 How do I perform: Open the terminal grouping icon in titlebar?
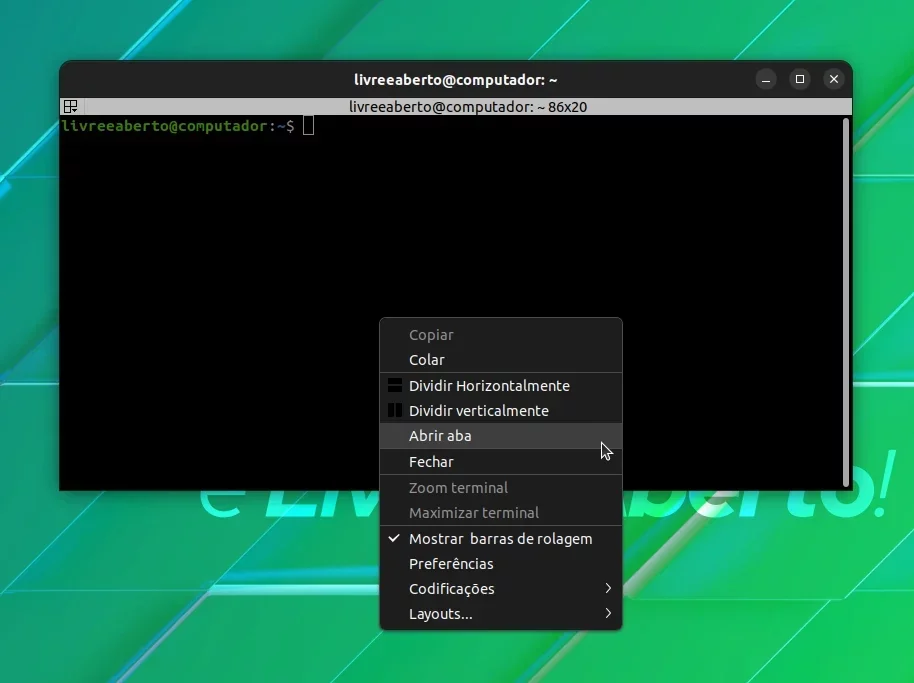pyautogui.click(x=71, y=106)
